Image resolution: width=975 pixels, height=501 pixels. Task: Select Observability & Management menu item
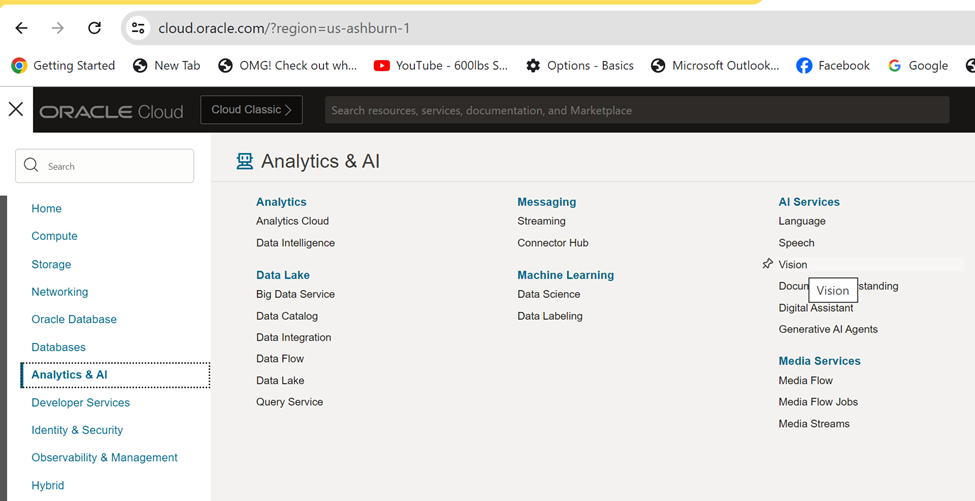point(104,457)
